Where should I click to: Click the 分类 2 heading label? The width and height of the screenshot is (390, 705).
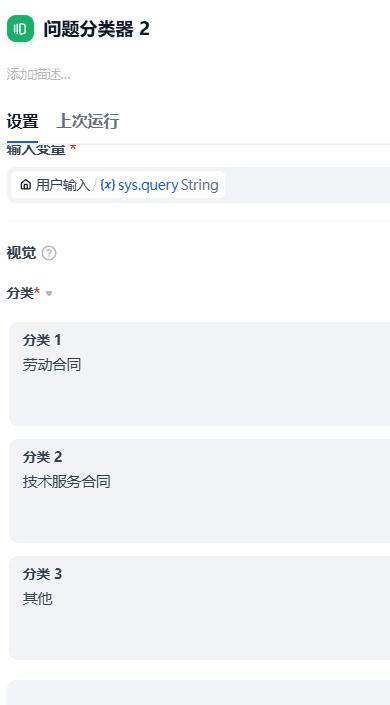point(43,457)
